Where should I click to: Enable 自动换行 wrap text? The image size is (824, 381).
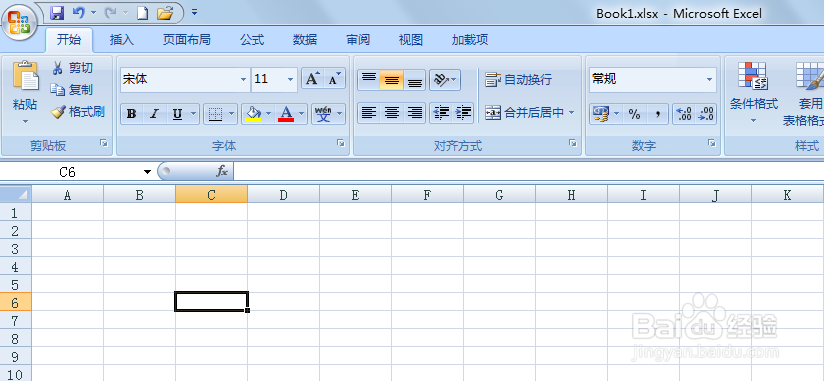coord(518,80)
